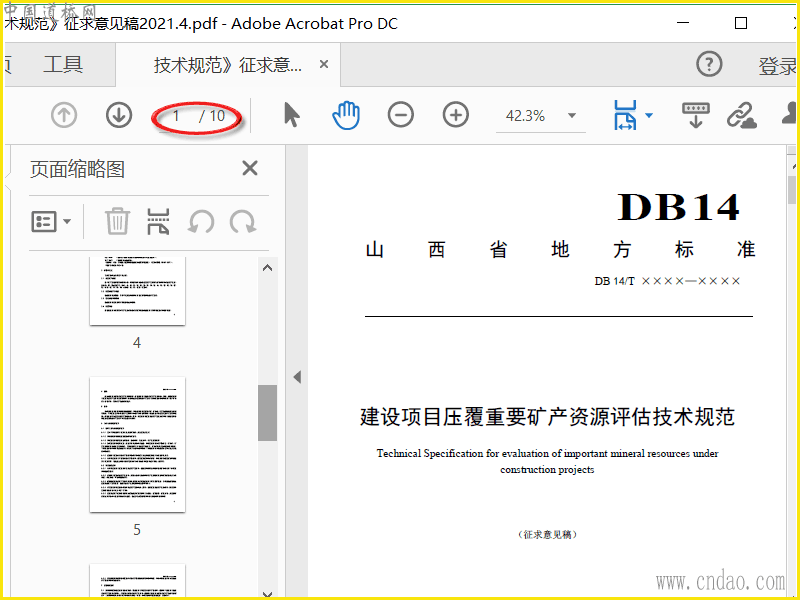Select page 4 thumbnail
The height and width of the screenshot is (600, 800).
click(137, 291)
